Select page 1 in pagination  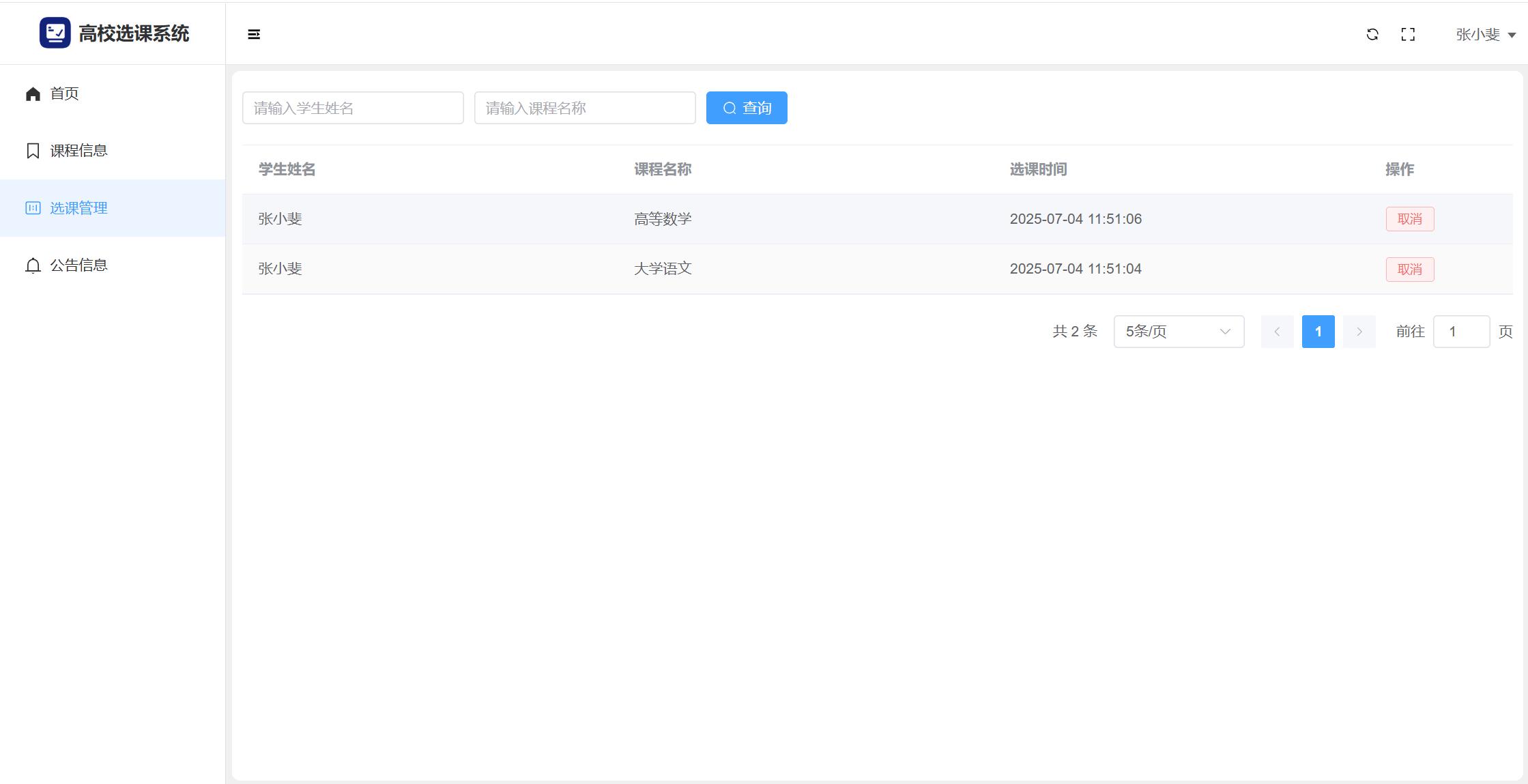point(1318,332)
